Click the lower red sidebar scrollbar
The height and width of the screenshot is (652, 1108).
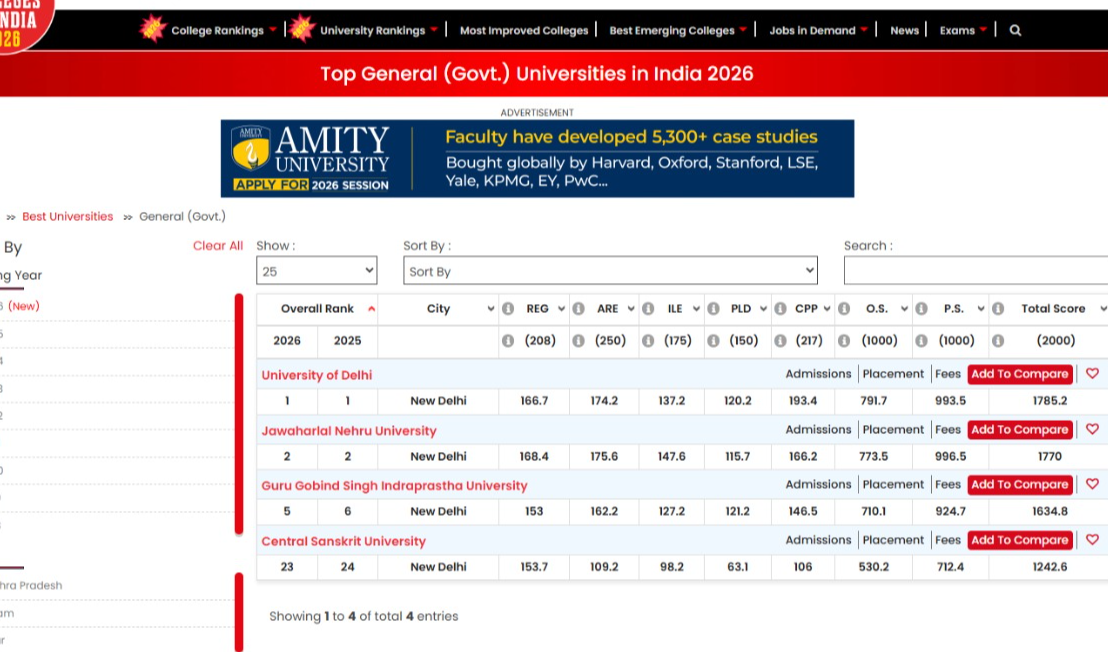point(239,612)
